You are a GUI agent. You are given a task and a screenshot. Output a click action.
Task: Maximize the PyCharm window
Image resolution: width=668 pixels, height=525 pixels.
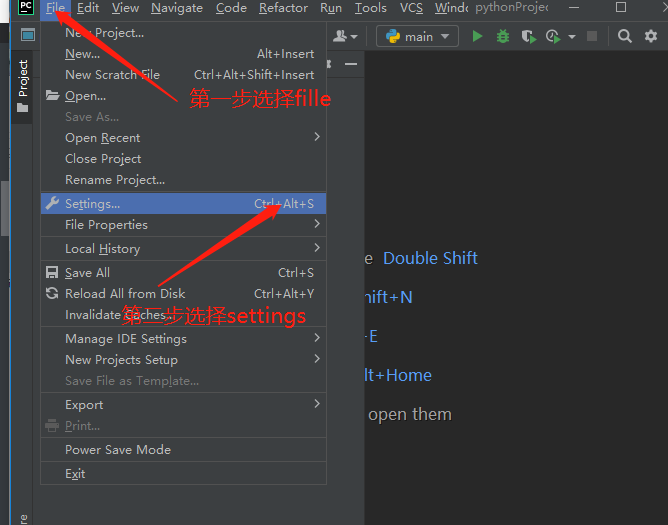pyautogui.click(x=621, y=7)
